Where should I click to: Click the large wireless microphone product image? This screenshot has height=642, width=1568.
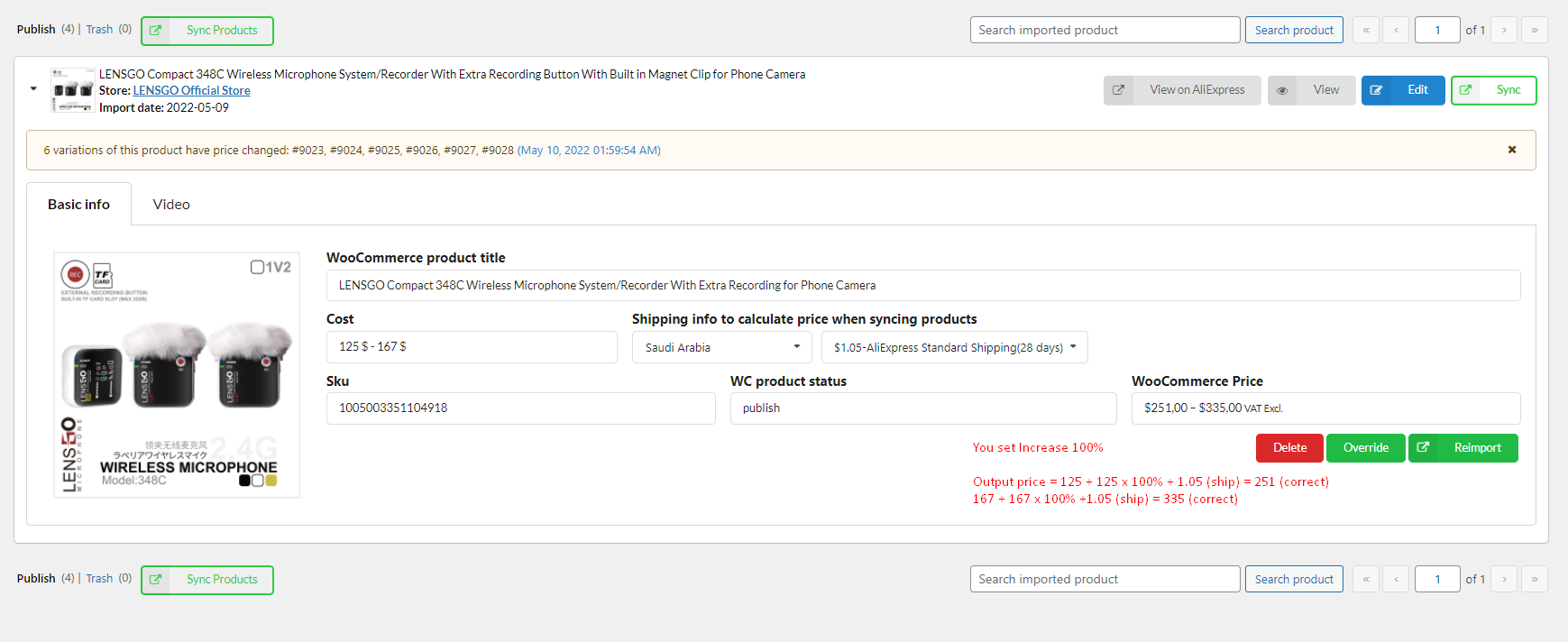[x=177, y=375]
